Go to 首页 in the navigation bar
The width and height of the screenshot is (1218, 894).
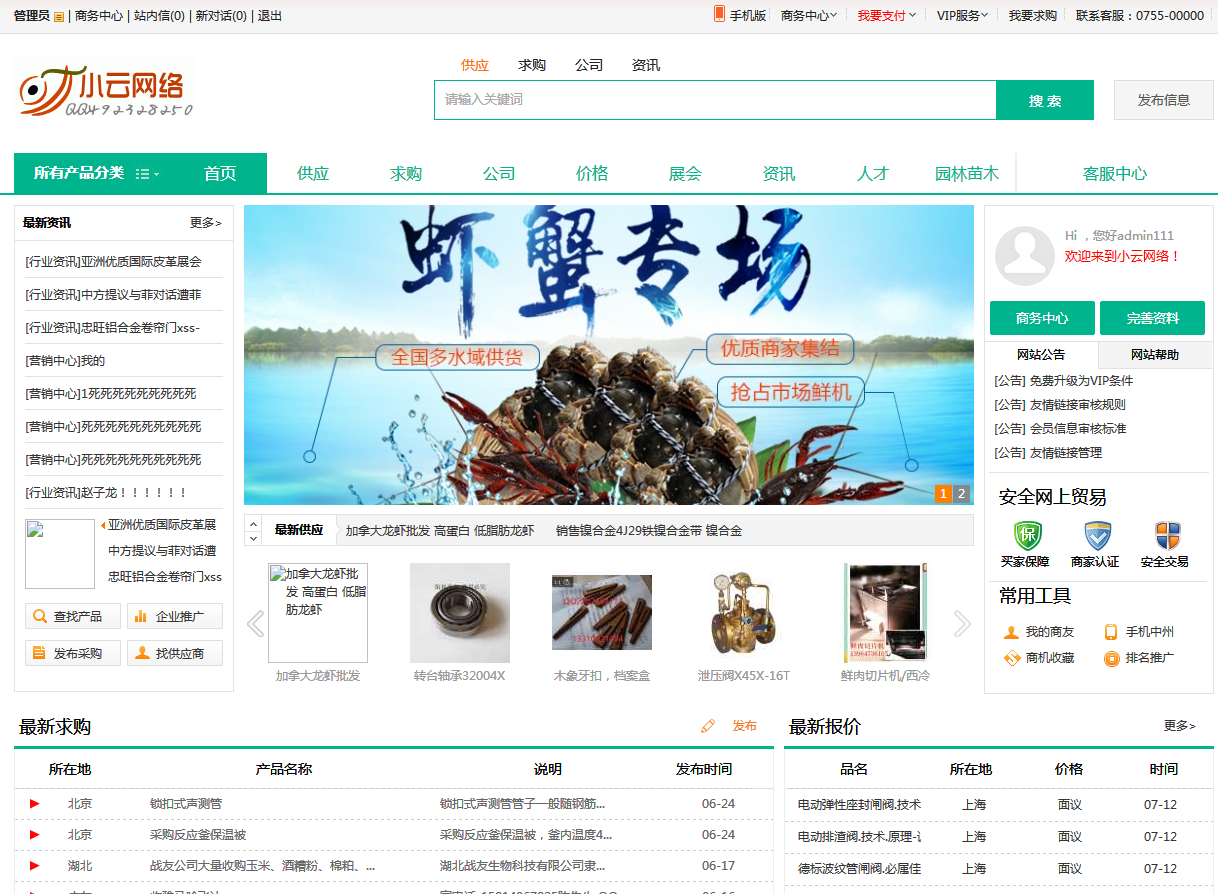220,173
